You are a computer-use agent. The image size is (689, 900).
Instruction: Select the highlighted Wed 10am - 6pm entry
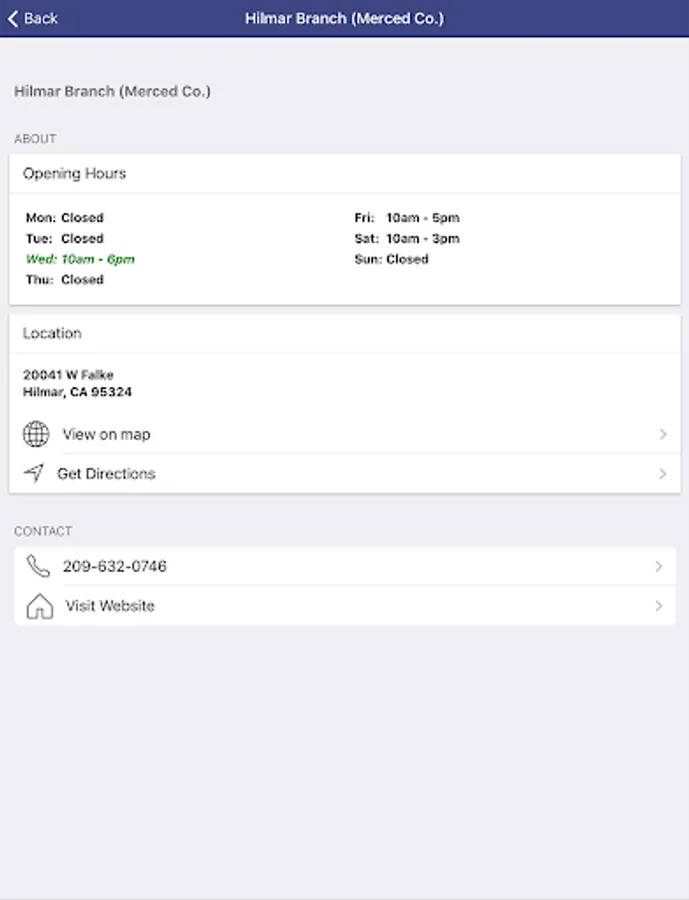click(x=80, y=259)
